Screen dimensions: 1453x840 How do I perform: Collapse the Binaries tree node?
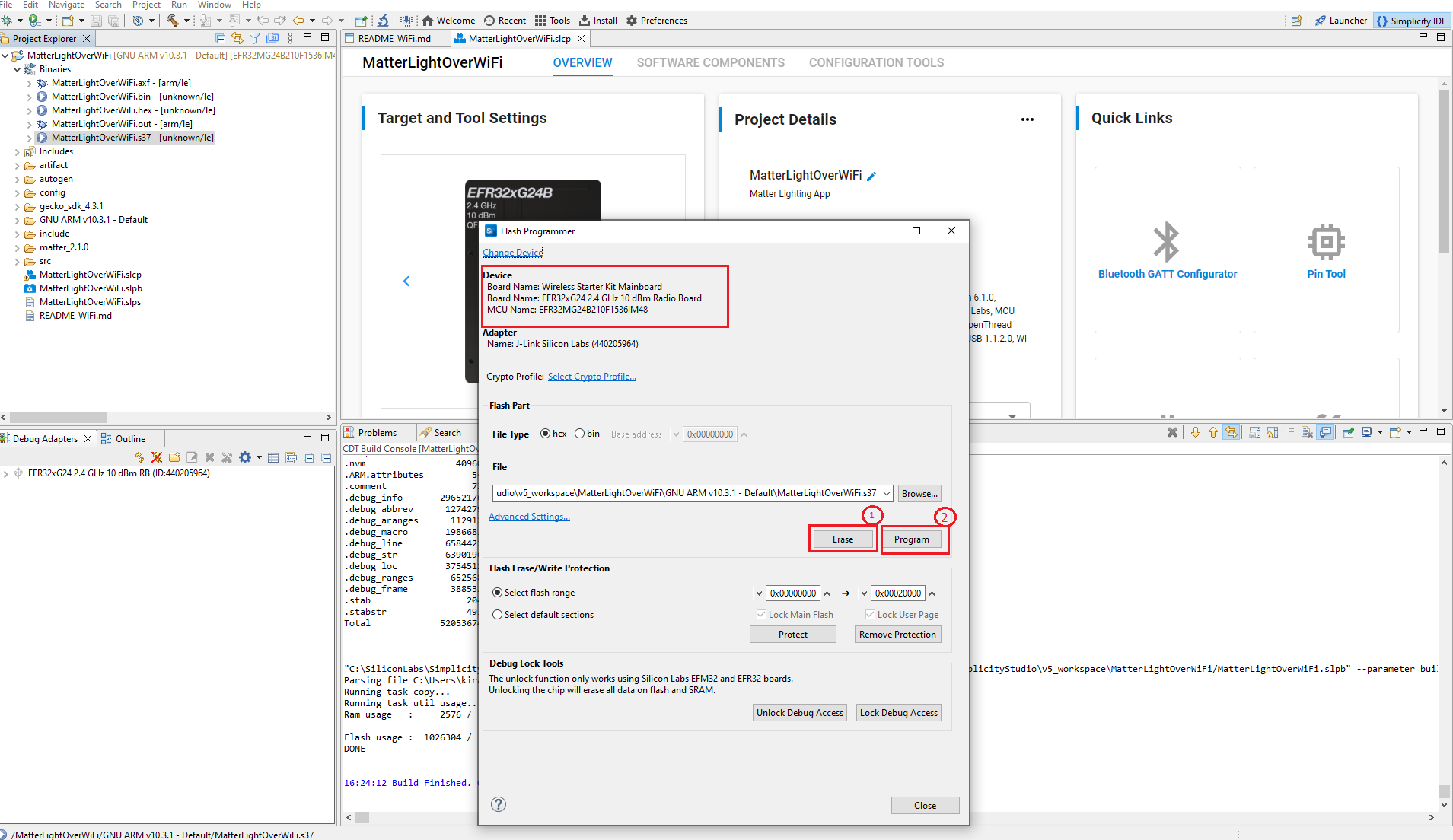[17, 69]
